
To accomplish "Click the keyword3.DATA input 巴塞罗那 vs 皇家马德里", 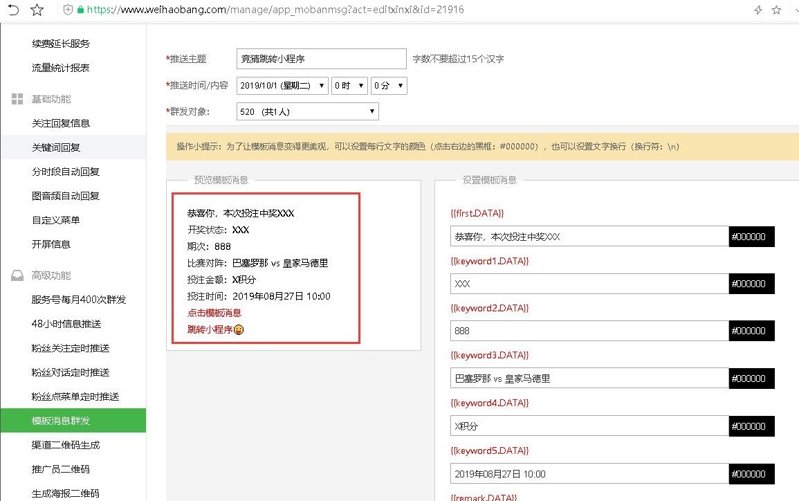I will (590, 379).
